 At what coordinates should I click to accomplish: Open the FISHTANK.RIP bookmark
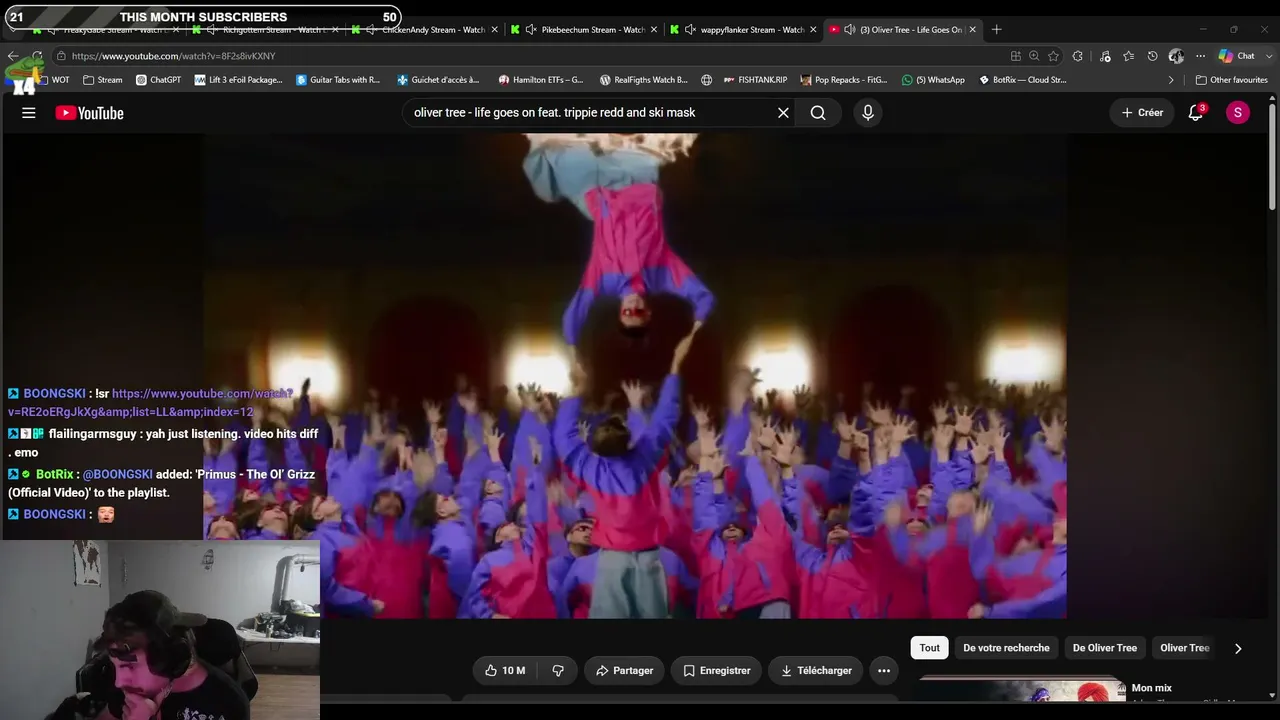click(755, 80)
